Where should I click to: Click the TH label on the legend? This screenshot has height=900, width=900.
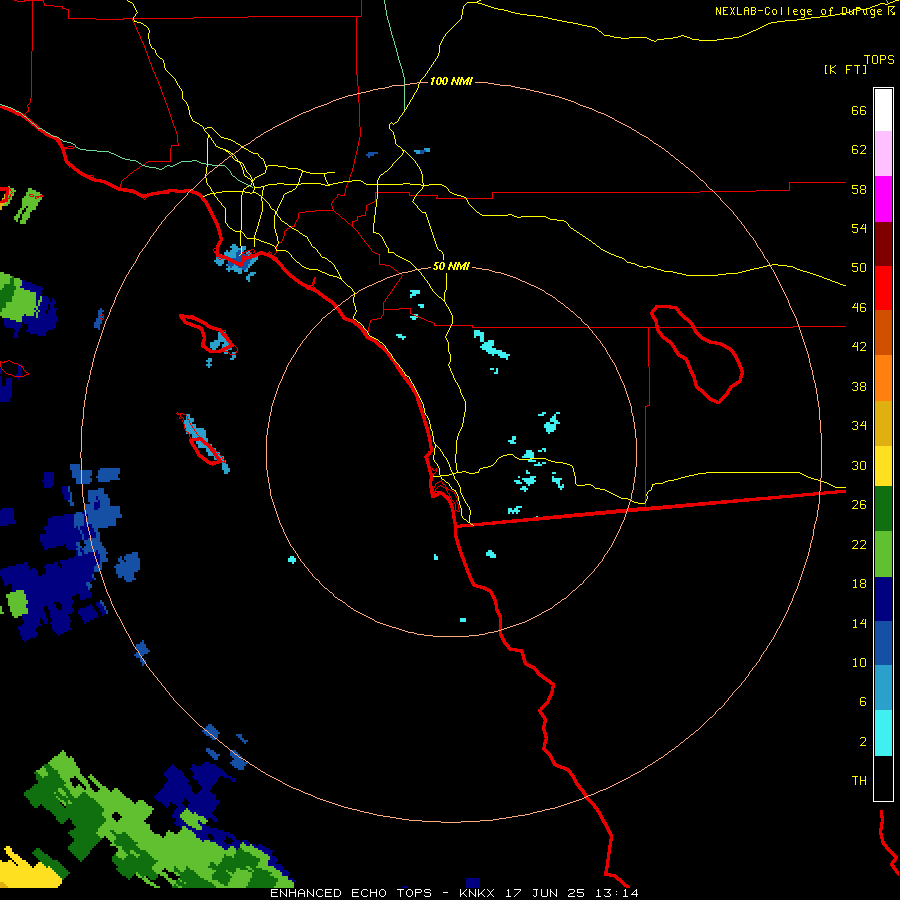tap(859, 781)
